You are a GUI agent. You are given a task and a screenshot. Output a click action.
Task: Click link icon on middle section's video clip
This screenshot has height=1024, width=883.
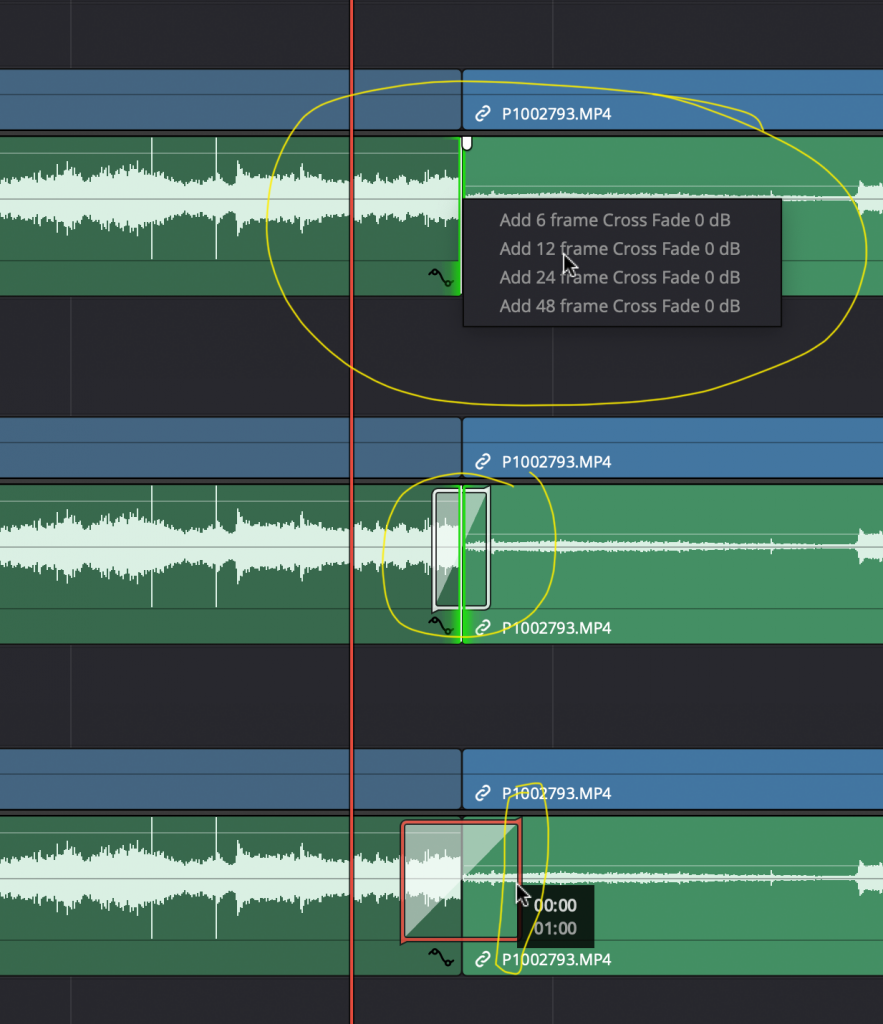pos(483,462)
